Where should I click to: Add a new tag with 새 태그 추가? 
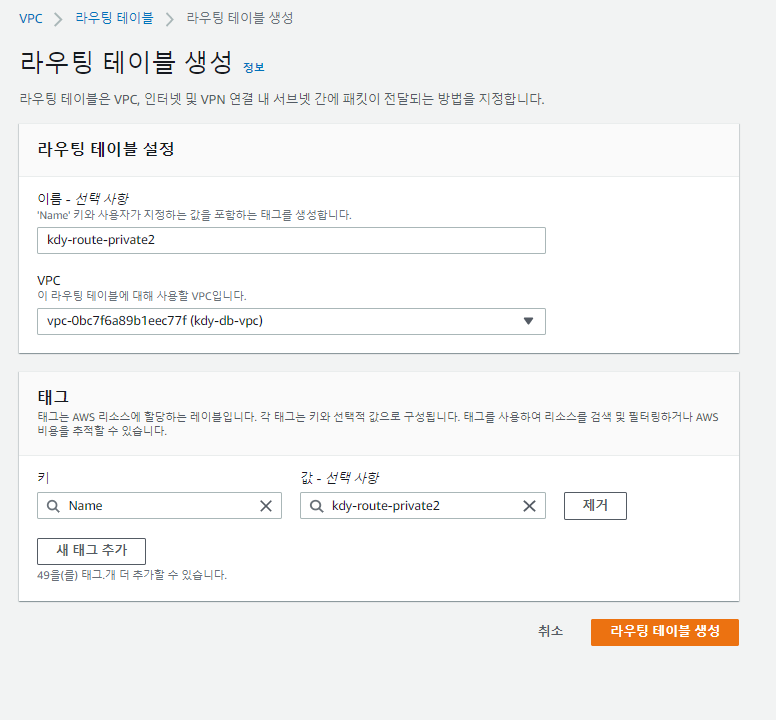92,551
